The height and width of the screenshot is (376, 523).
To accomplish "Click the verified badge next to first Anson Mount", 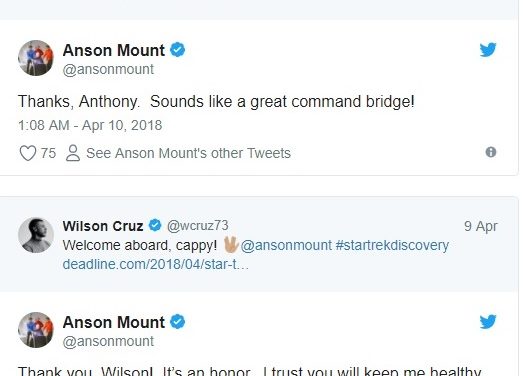I will (x=177, y=50).
